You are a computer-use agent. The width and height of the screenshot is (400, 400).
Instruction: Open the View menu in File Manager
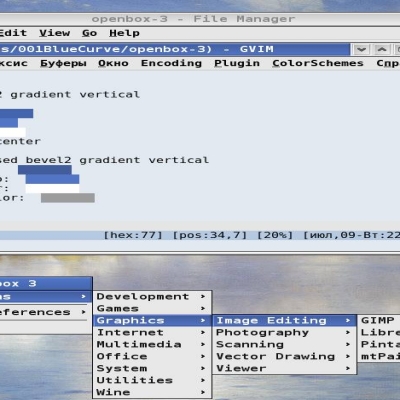tap(55, 33)
